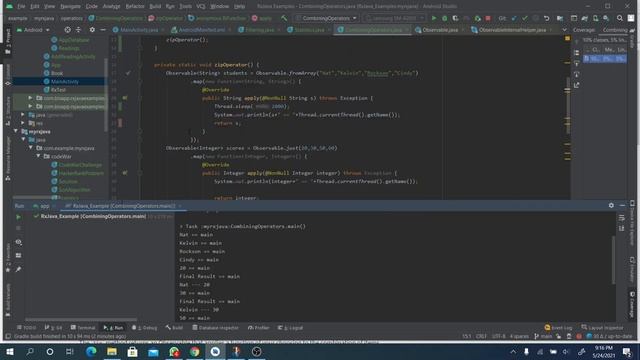Collapse com.example.myrxjava package

[31, 148]
